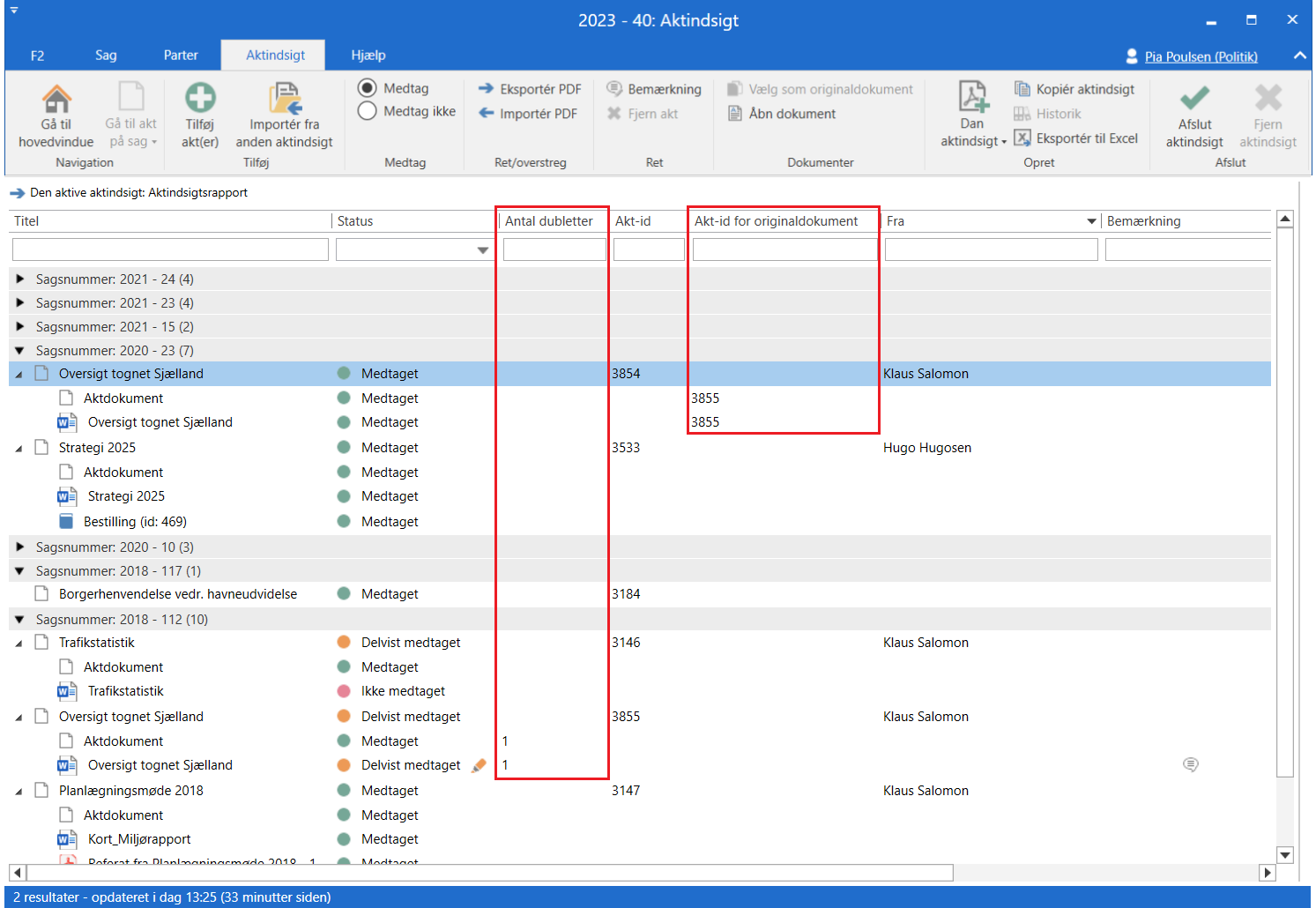Open the Historik log icon
Screen dimensions: 1316x908
coord(1022,114)
